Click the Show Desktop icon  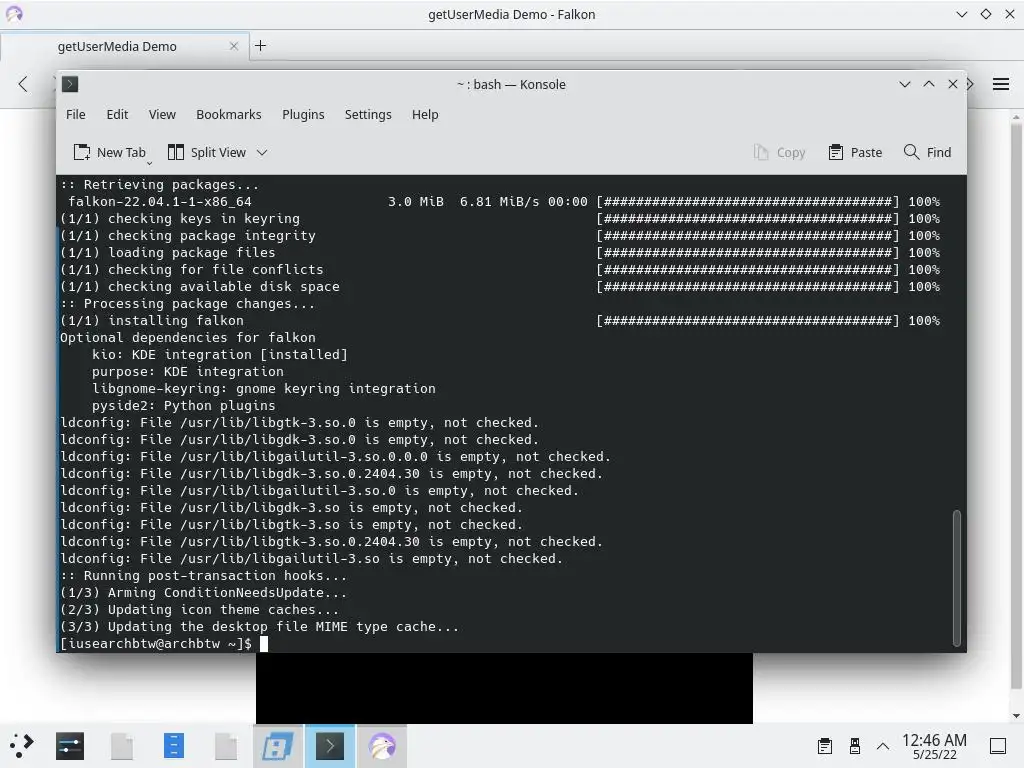pyautogui.click(x=998, y=746)
